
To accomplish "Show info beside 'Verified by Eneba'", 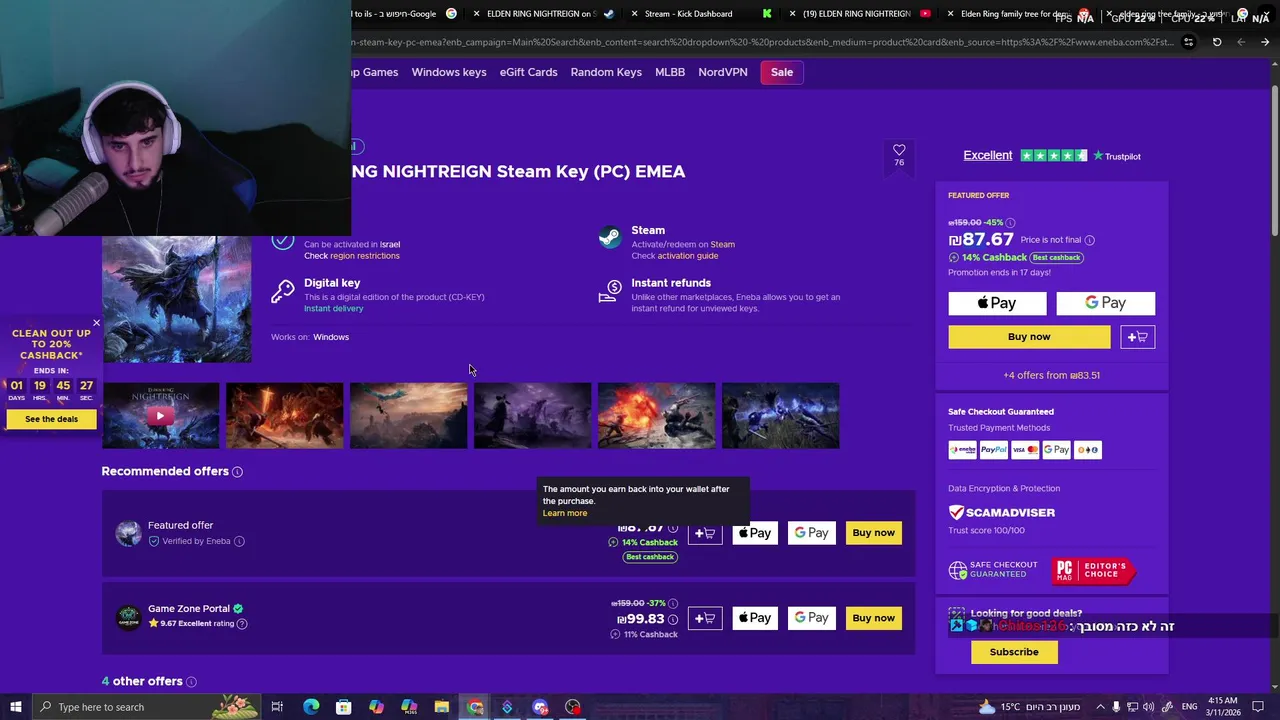I will pyautogui.click(x=239, y=541).
